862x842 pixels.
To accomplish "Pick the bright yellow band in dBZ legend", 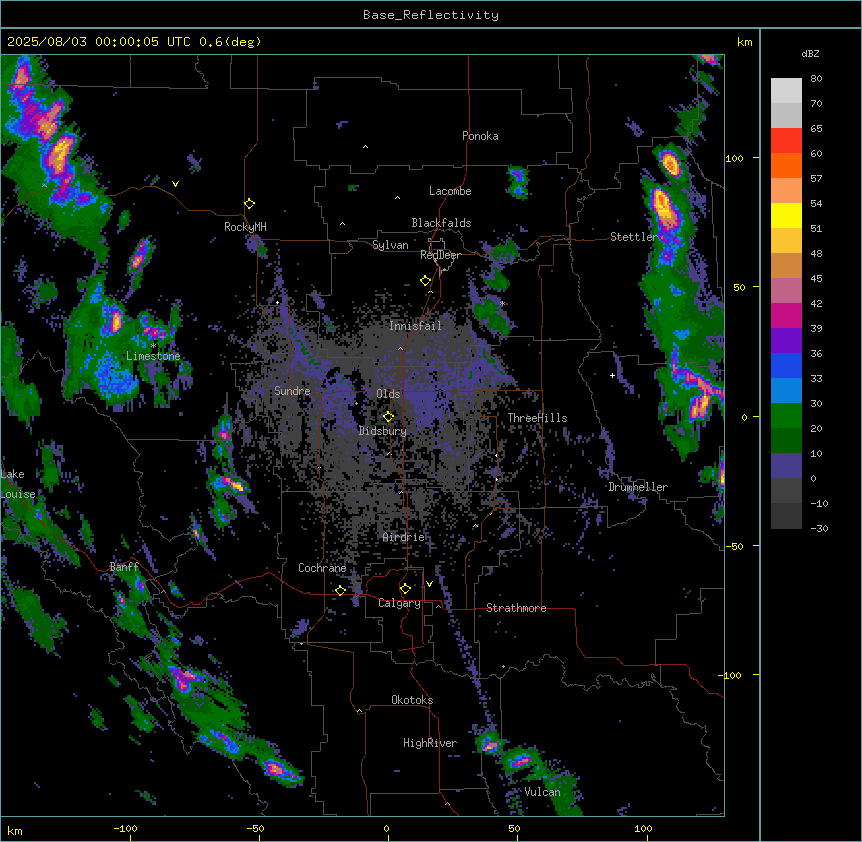I will (x=786, y=215).
